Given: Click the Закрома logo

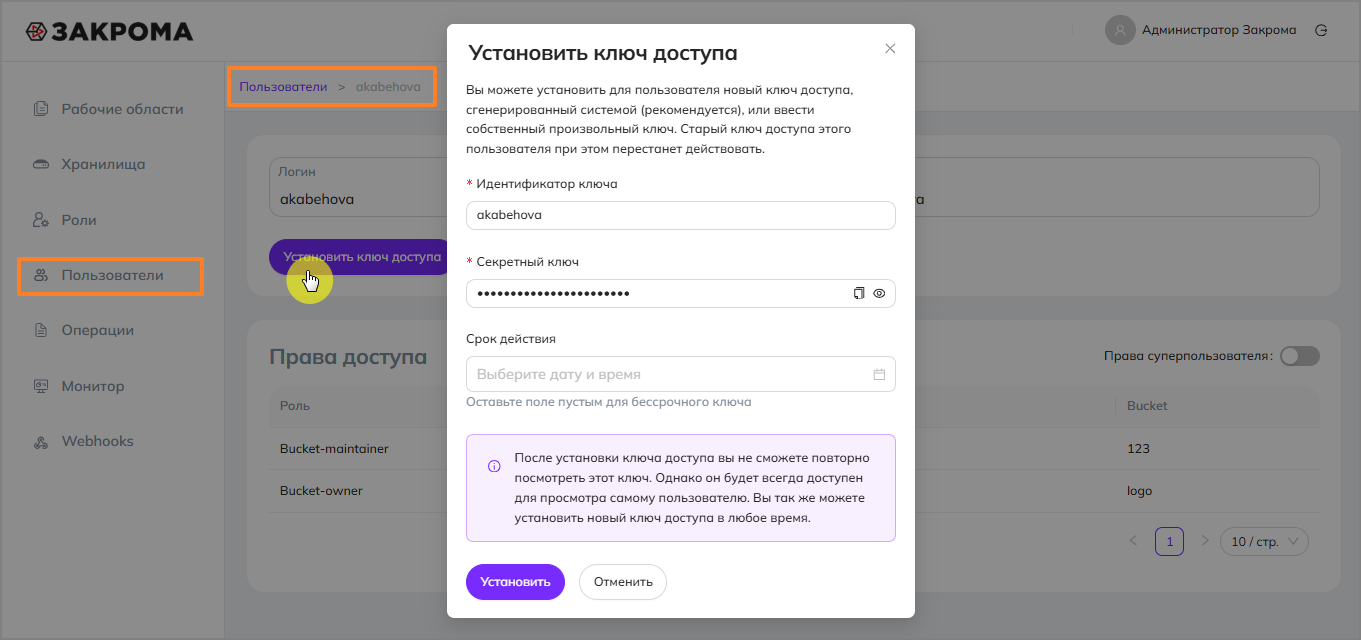Looking at the screenshot, I should click(x=110, y=31).
